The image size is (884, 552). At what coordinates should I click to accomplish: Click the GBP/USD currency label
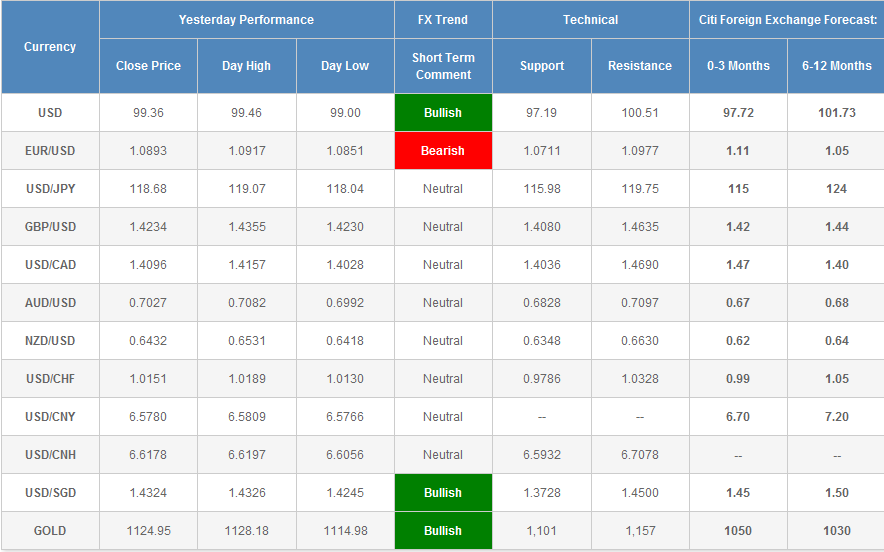50,227
